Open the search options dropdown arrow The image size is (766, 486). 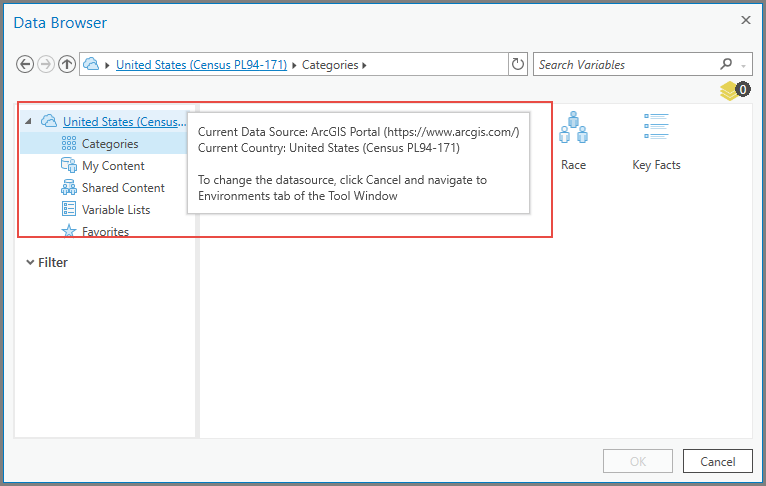click(744, 66)
